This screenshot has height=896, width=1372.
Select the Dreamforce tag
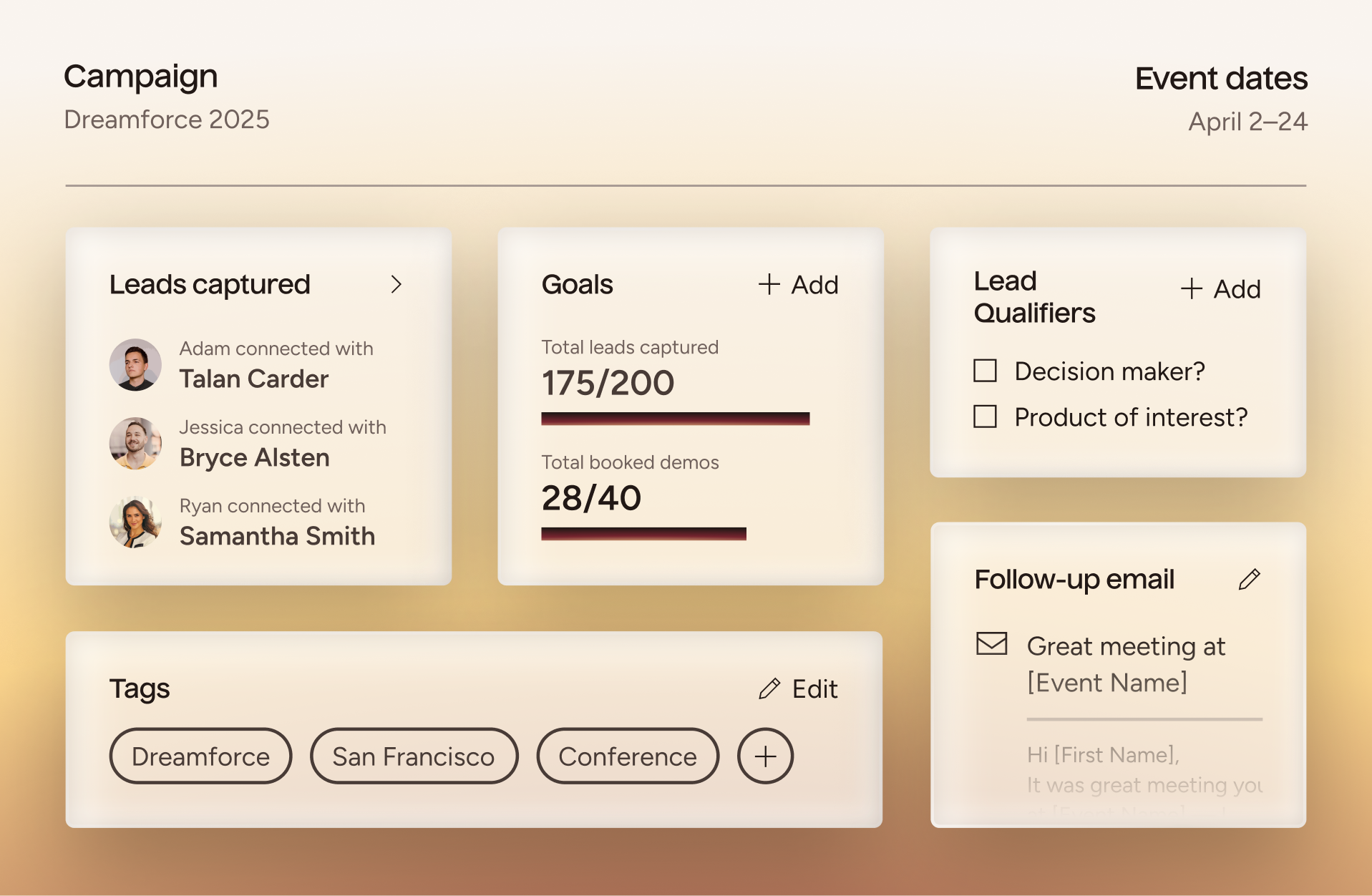pos(200,756)
